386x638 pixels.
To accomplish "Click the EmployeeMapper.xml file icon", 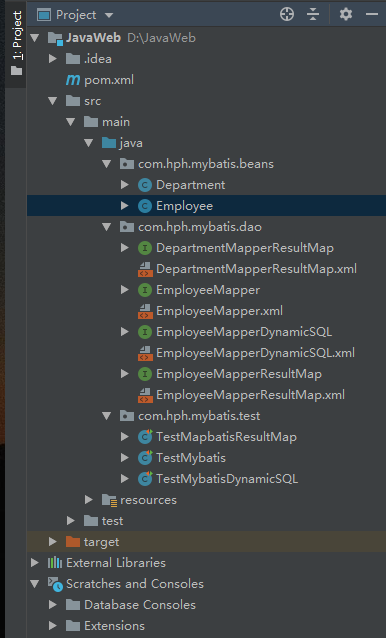I will [145, 311].
